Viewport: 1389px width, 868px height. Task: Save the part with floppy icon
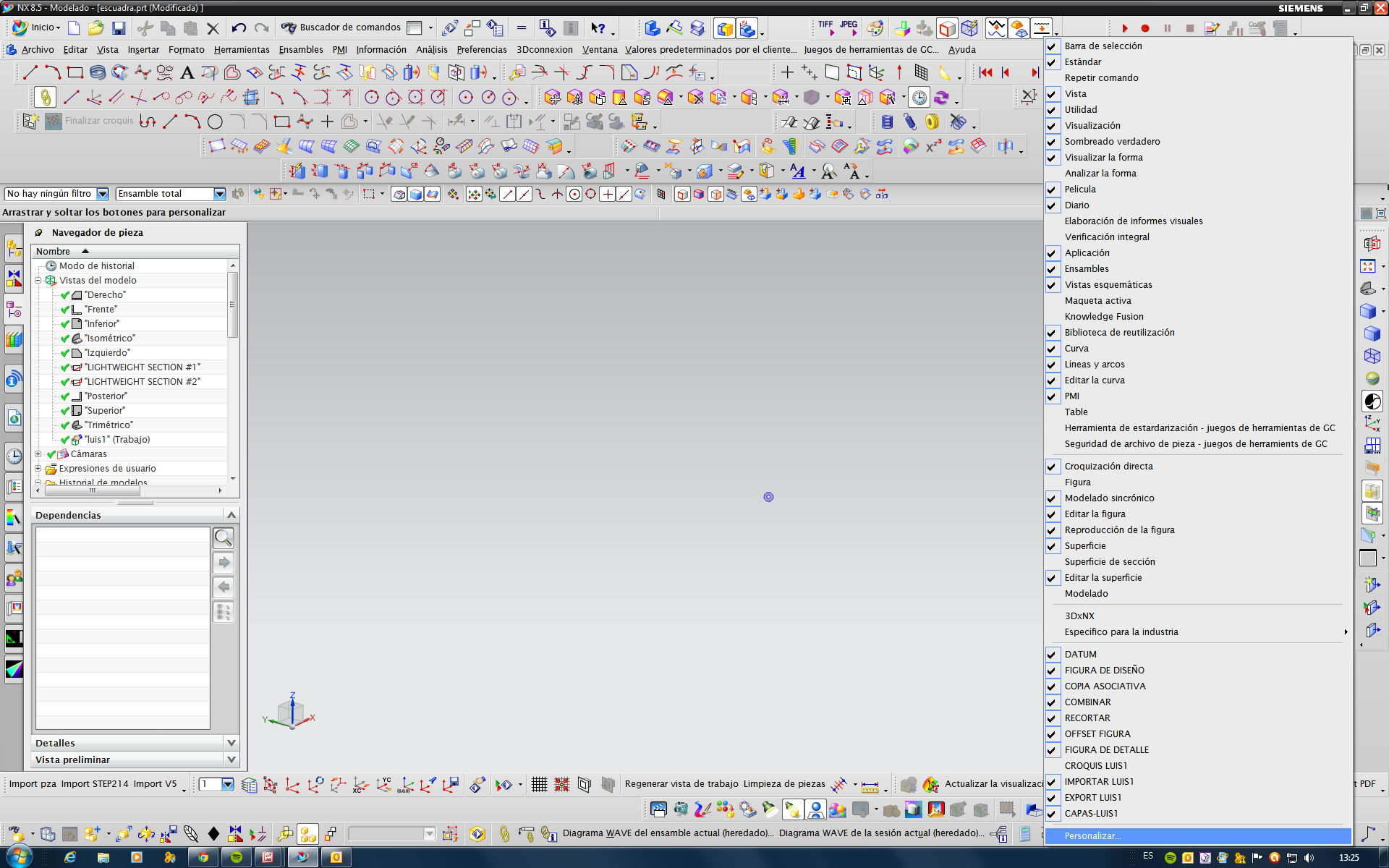(119, 28)
